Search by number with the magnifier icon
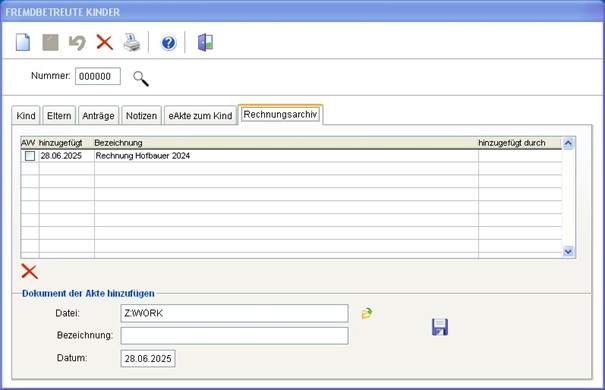Viewport: 605px width, 390px height. (x=141, y=78)
